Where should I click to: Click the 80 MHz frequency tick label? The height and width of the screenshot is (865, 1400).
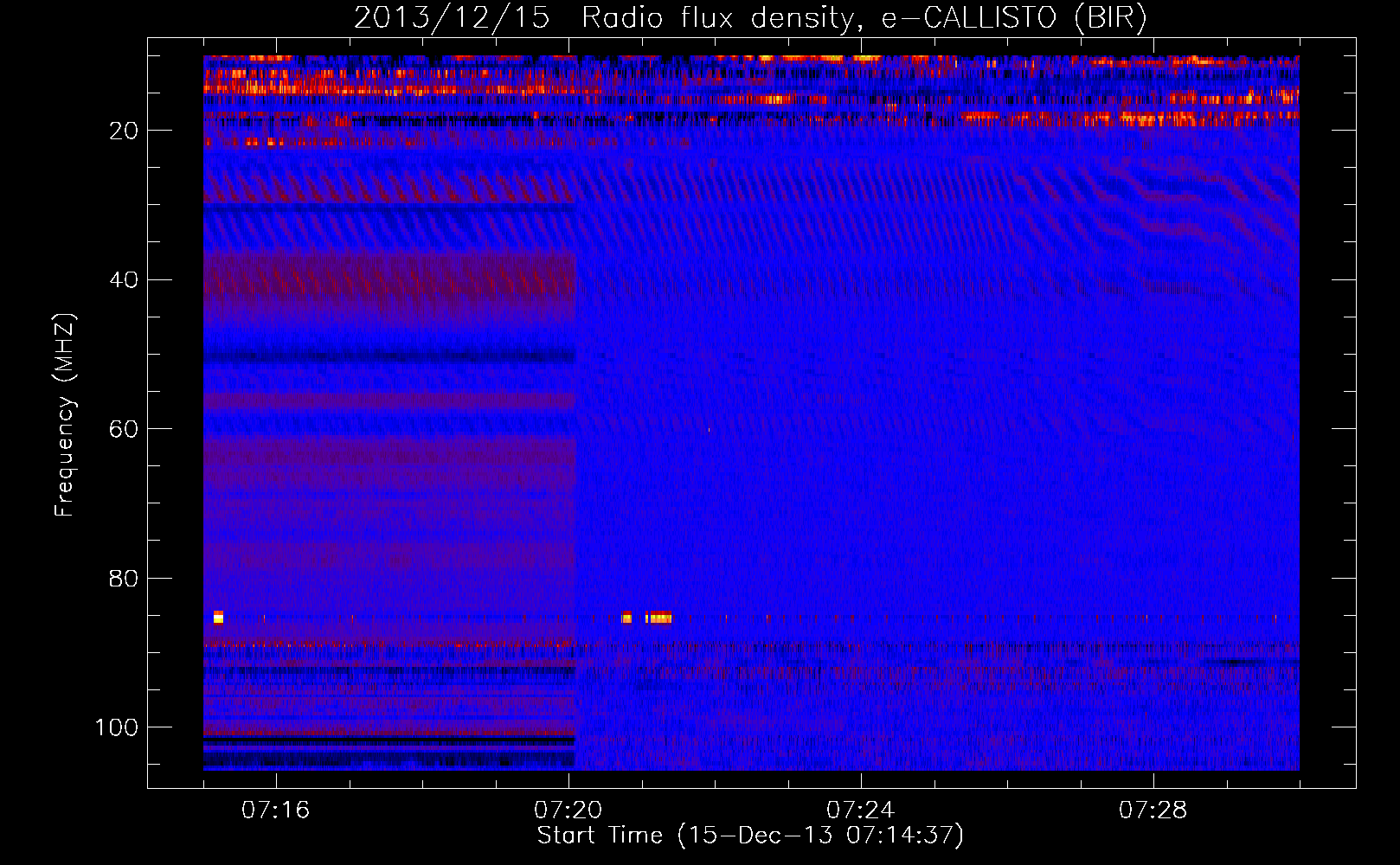124,579
